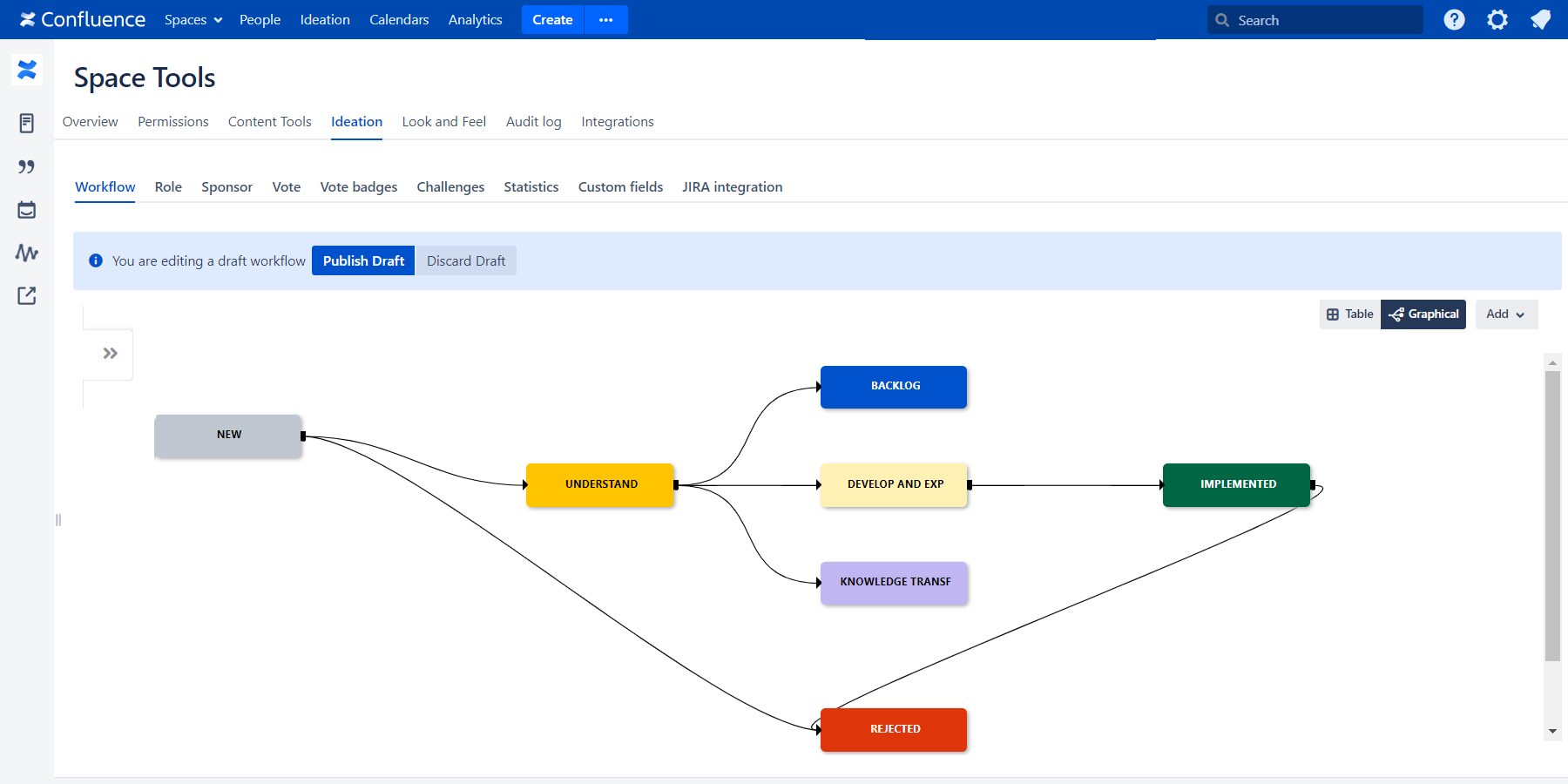1568x784 pixels.
Task: Go to Audit log tab
Action: 534,122
